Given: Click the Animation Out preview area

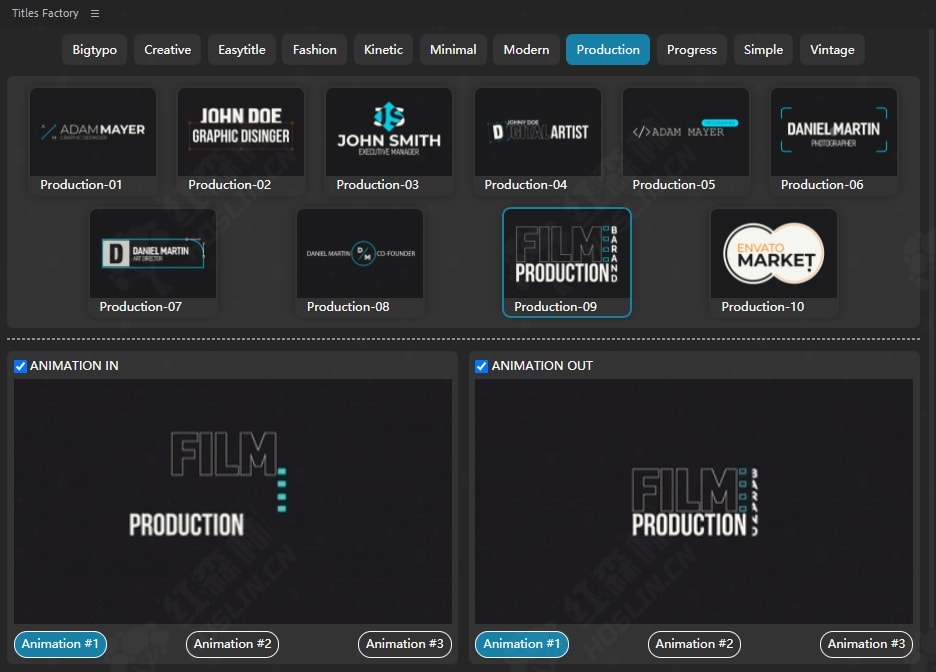Looking at the screenshot, I should click(694, 501).
